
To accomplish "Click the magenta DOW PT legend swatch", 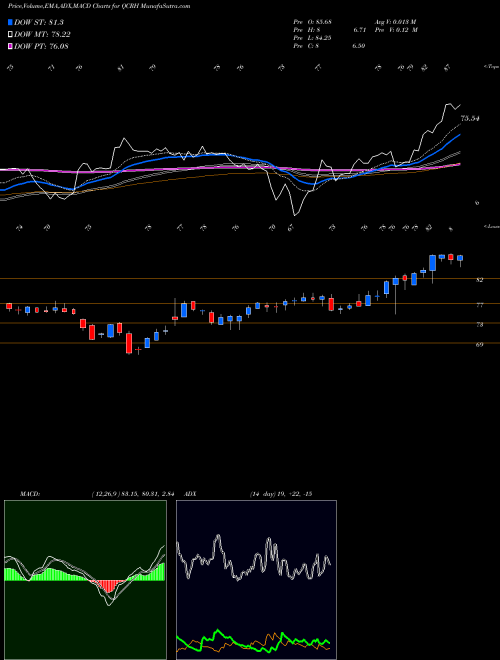I will coord(10,46).
